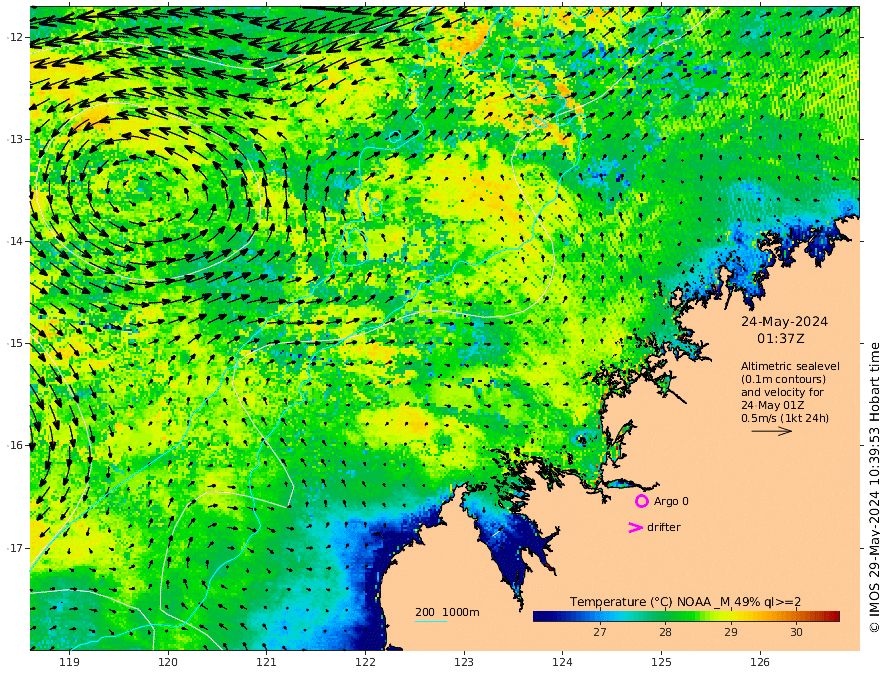Click the time label 01:37Z
Screen dimensions: 880x680
pos(780,339)
